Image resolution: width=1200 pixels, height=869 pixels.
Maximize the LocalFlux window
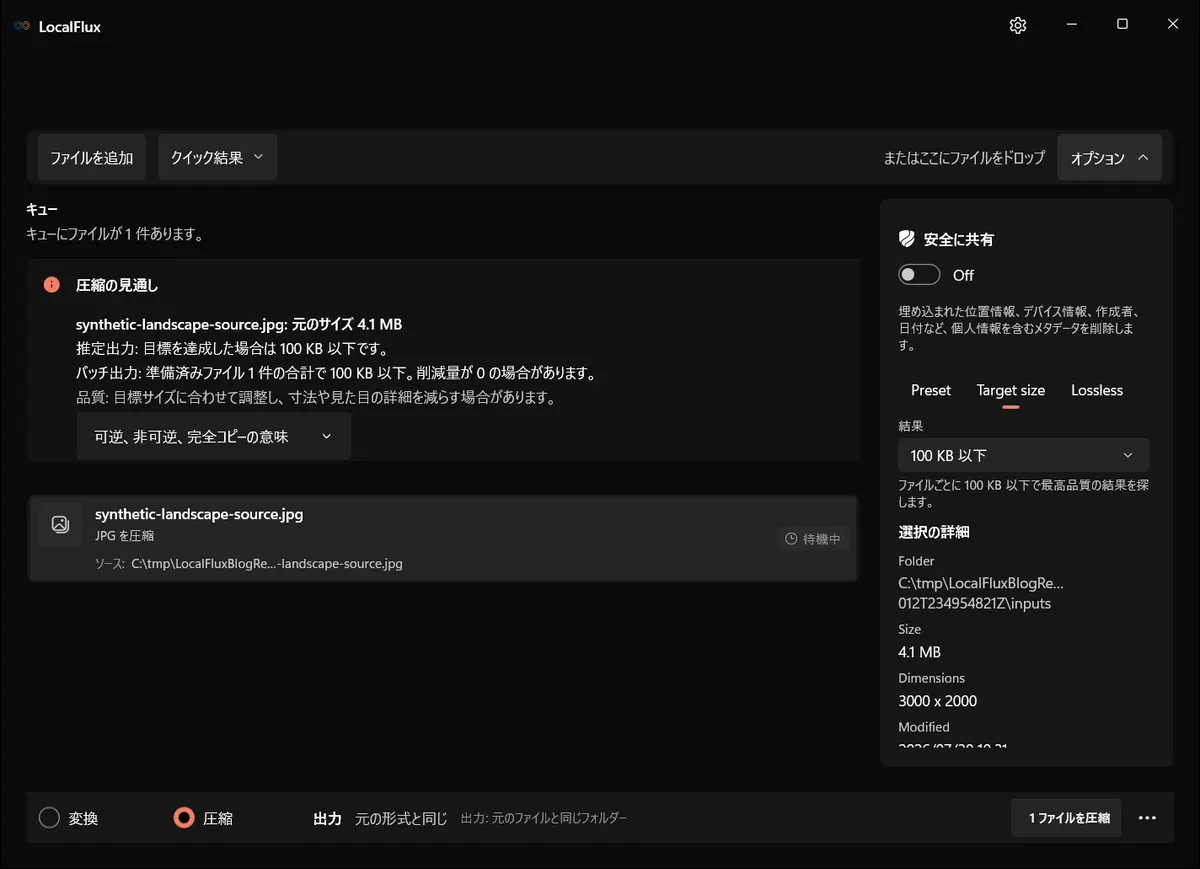coord(1122,25)
